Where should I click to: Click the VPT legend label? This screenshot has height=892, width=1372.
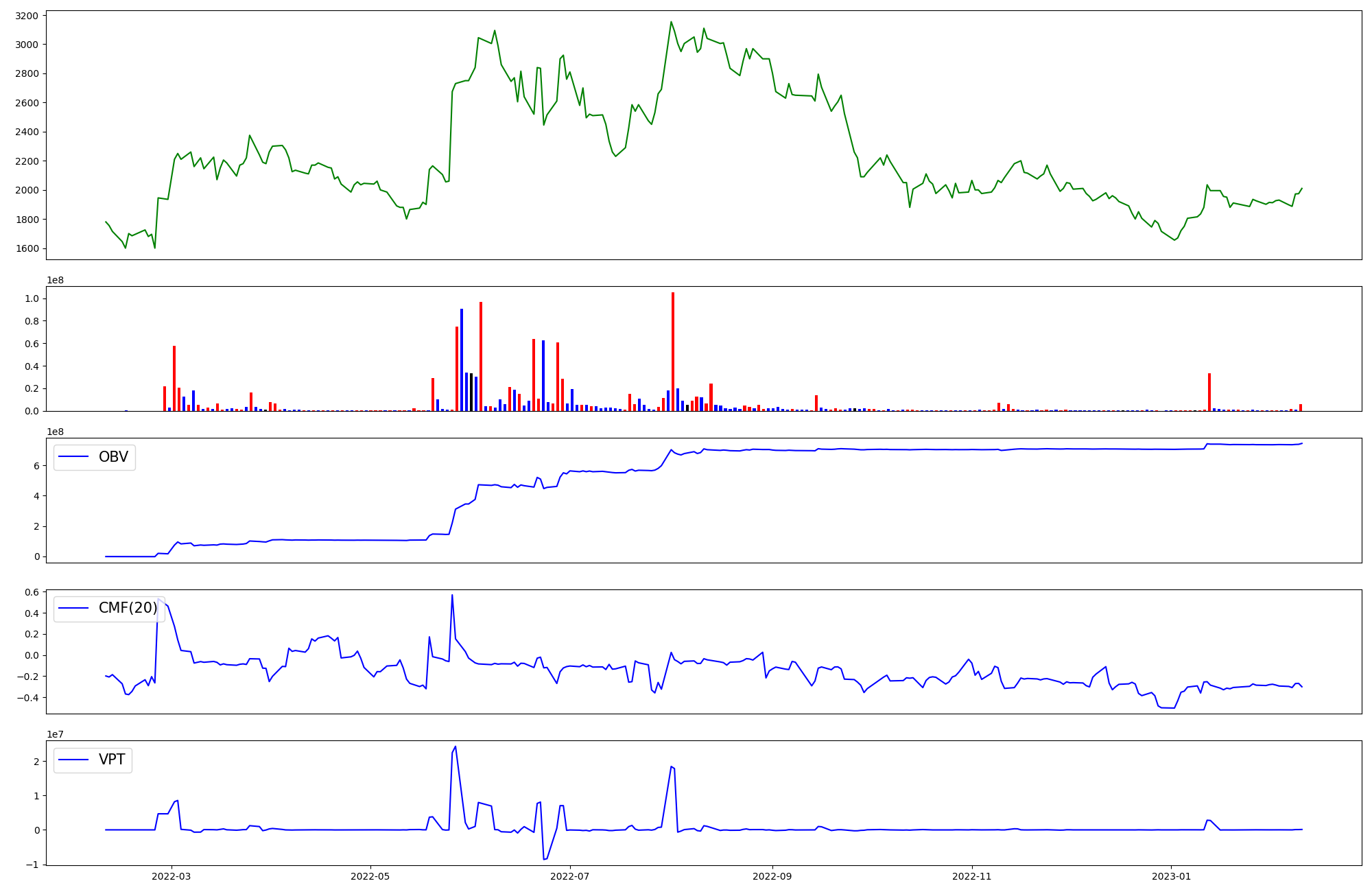click(112, 760)
